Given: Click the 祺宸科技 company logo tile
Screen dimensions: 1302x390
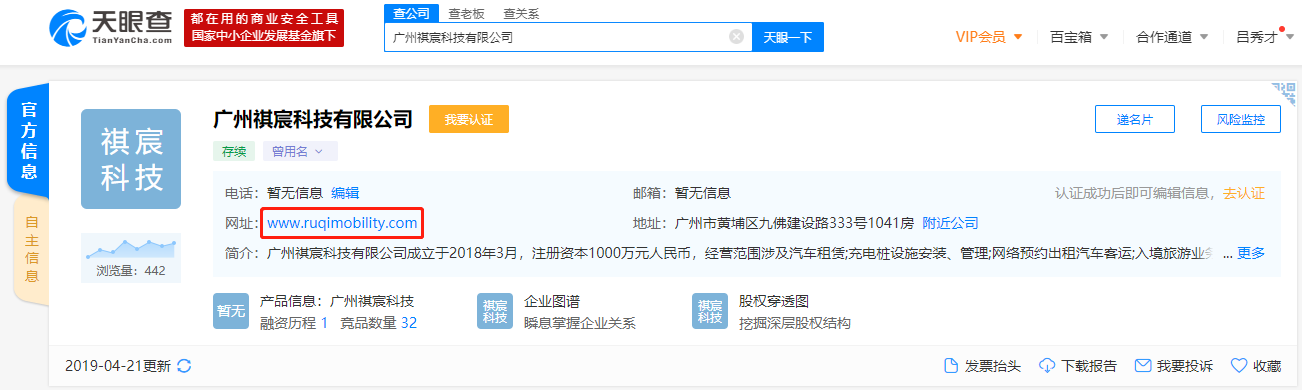Looking at the screenshot, I should click(131, 159).
